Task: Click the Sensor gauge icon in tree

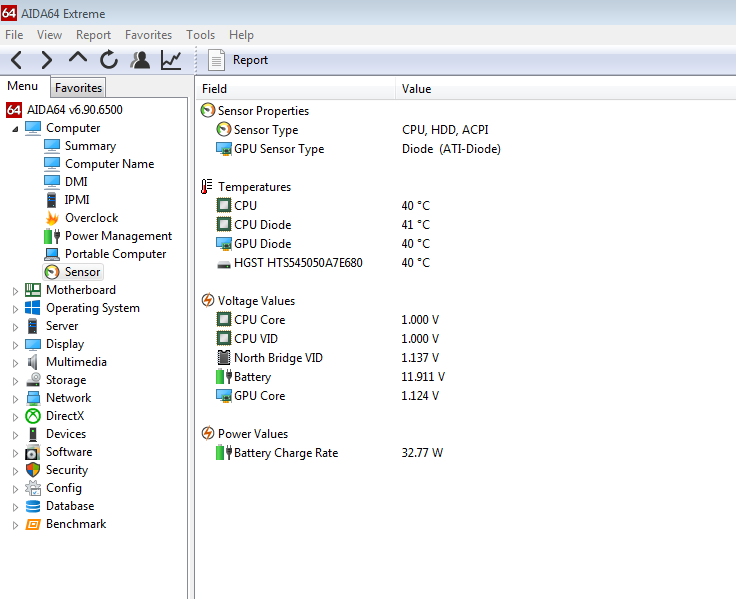Action: pyautogui.click(x=52, y=272)
